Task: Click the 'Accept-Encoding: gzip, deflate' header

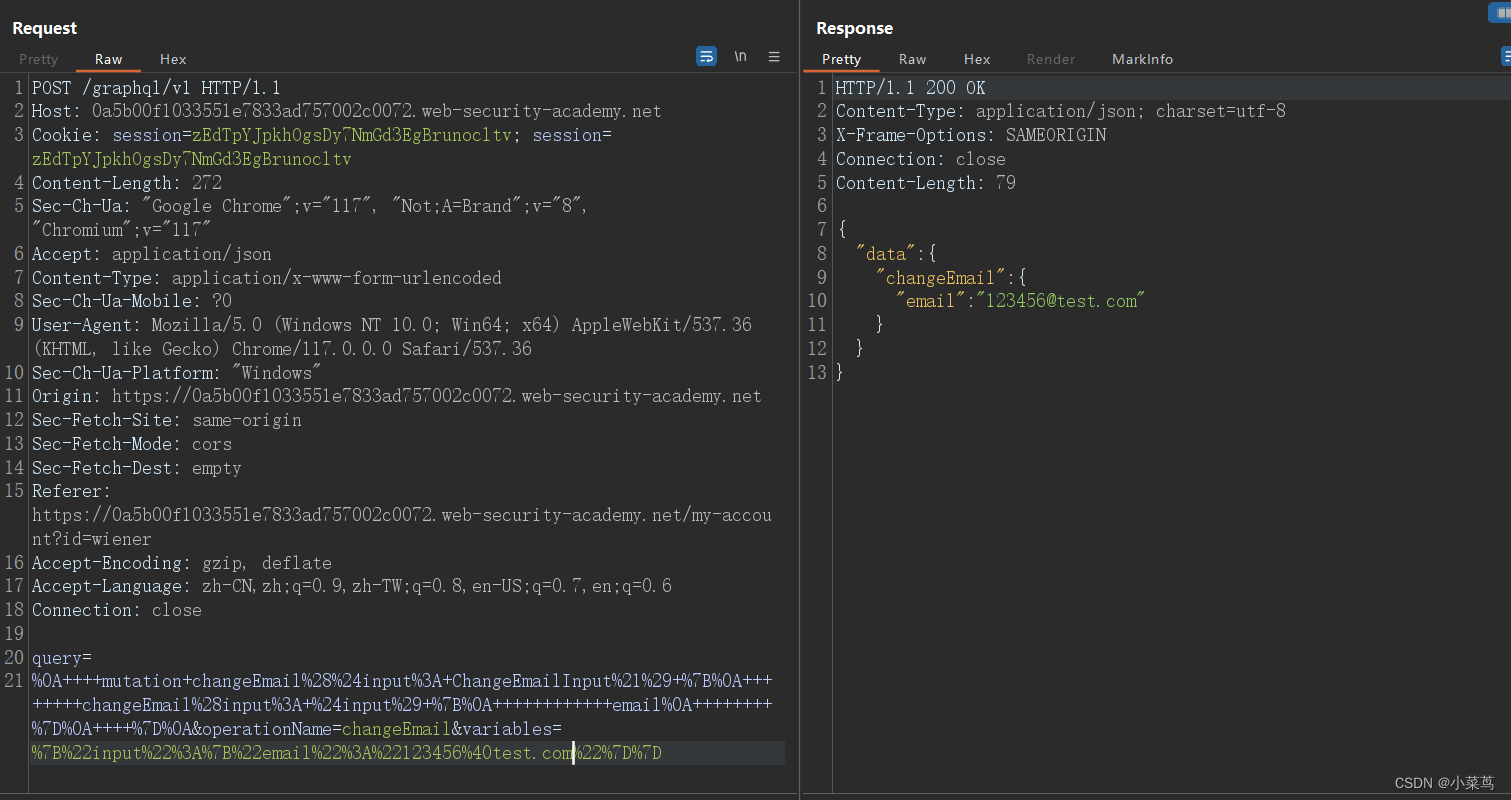Action: 182,563
